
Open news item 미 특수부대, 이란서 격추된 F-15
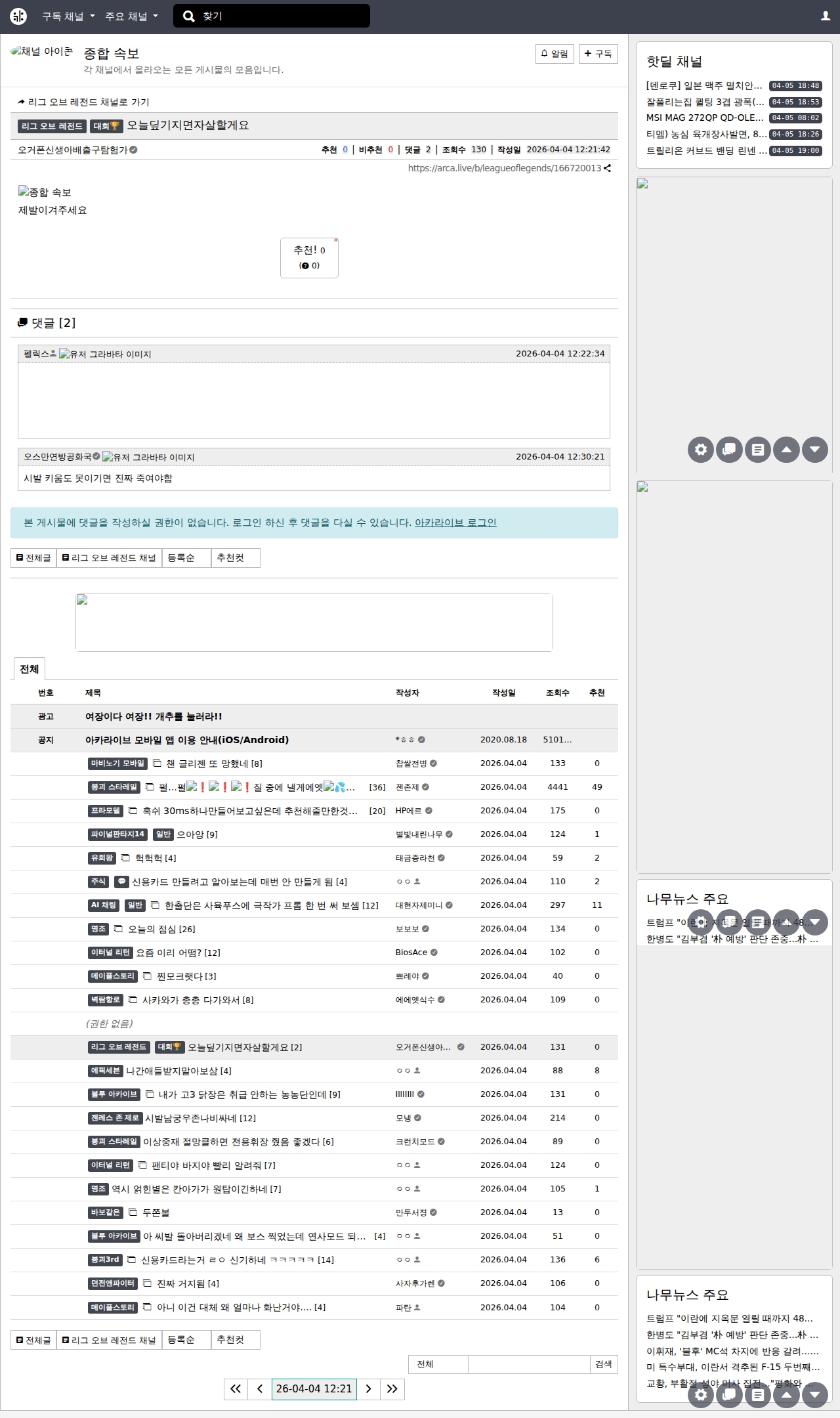733,1367
